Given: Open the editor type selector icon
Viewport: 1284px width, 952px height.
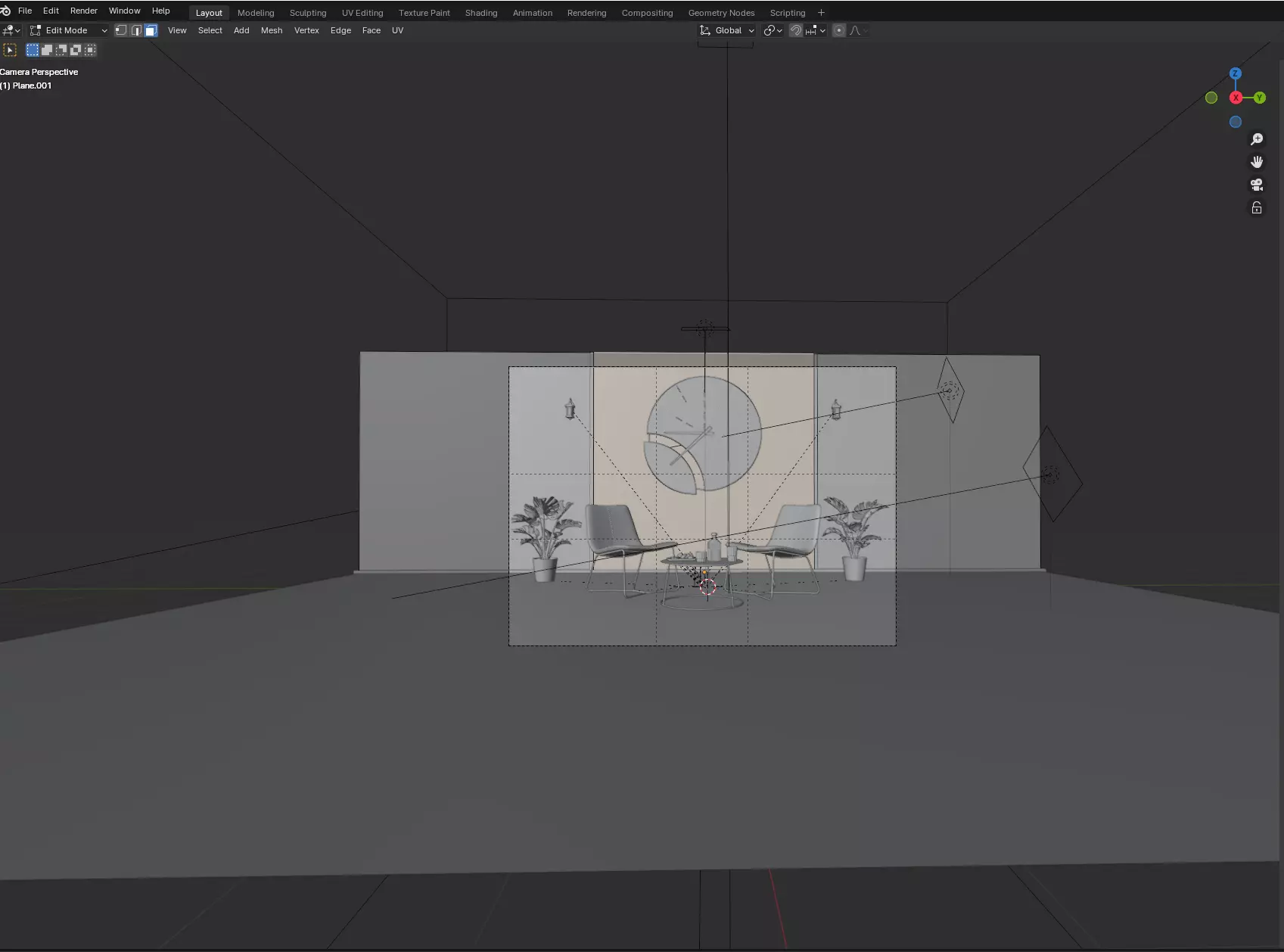Looking at the screenshot, I should coord(11,30).
